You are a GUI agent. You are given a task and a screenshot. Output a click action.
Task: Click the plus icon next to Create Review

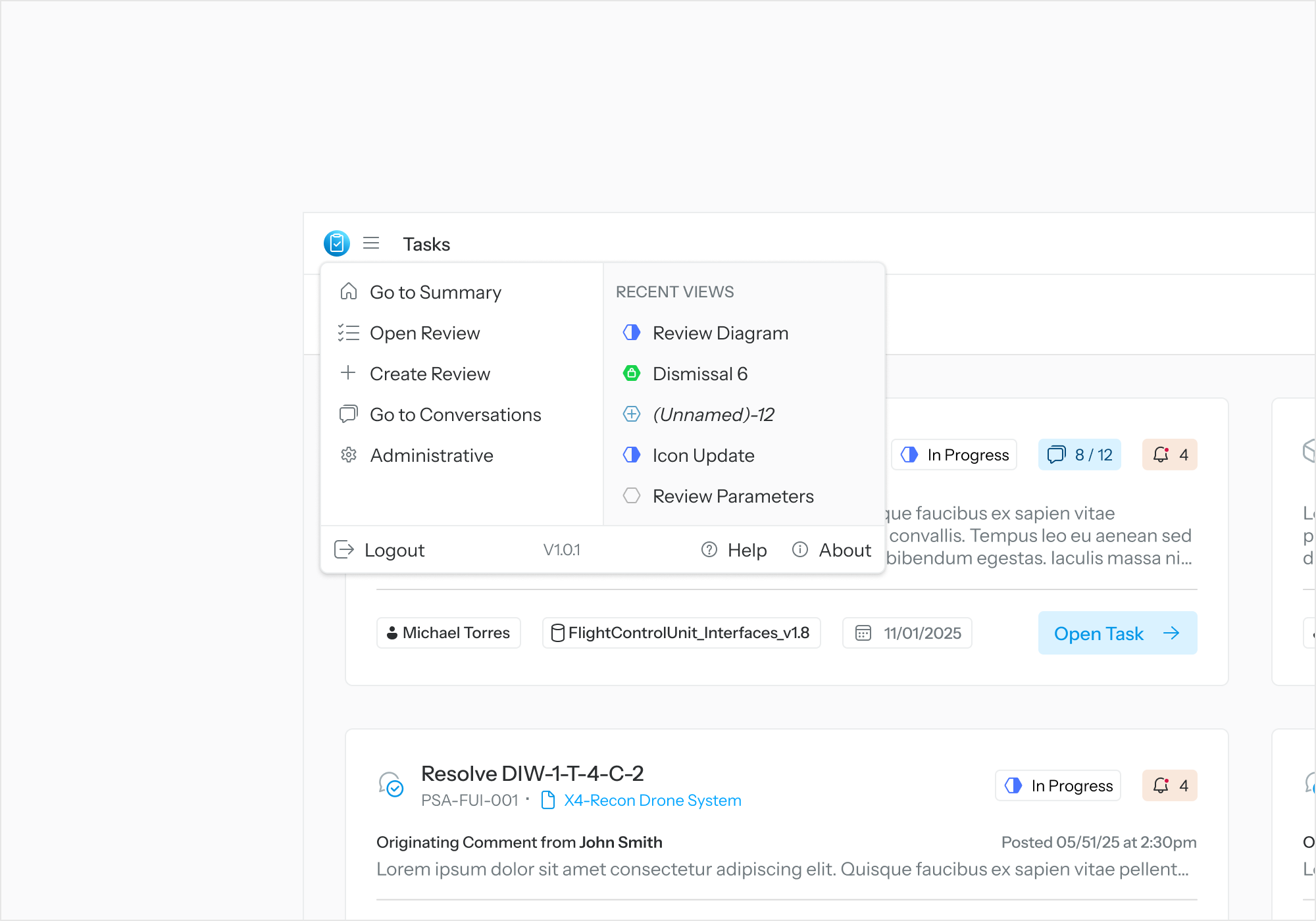click(x=348, y=373)
